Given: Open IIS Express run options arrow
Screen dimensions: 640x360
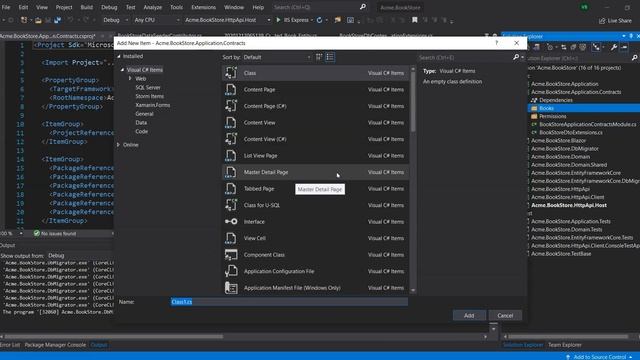Looking at the screenshot, I should pyautogui.click(x=312, y=20).
